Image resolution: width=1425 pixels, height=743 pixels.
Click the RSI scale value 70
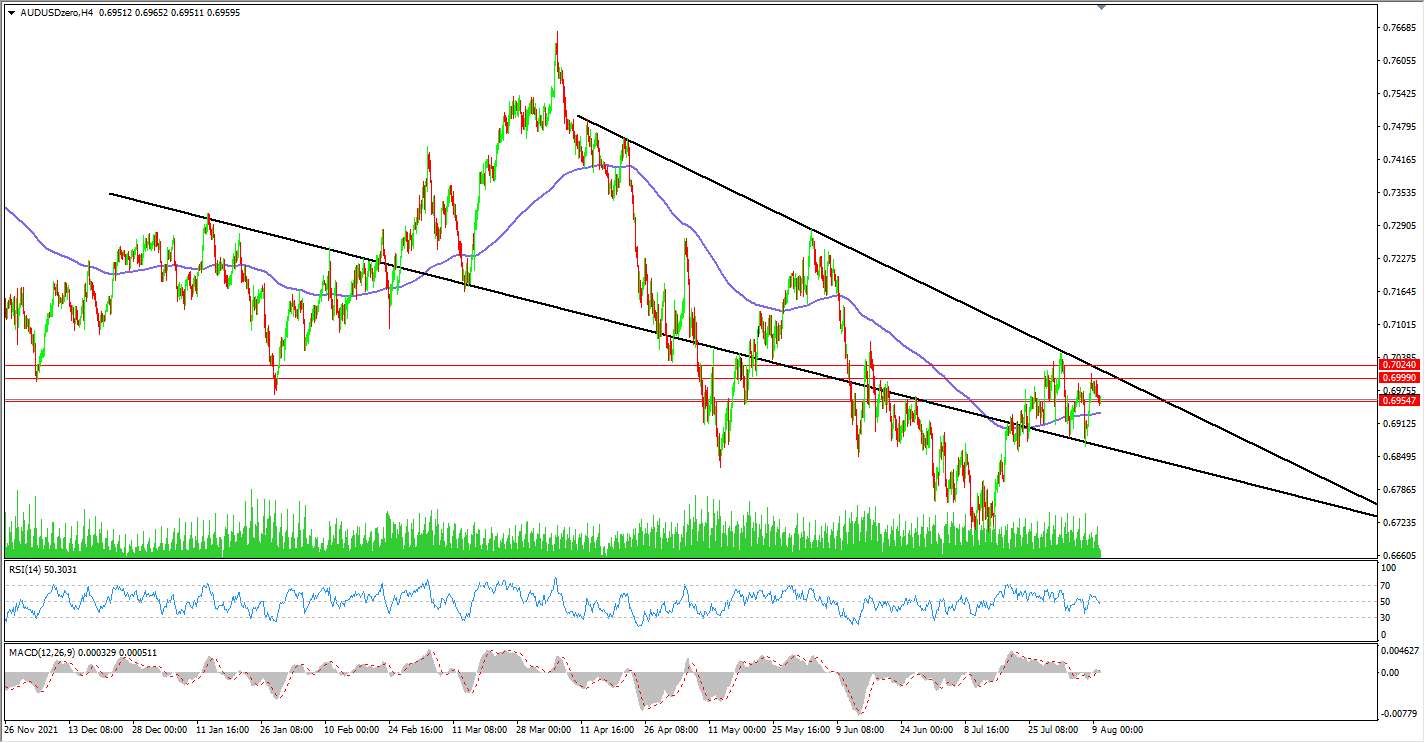[1385, 585]
